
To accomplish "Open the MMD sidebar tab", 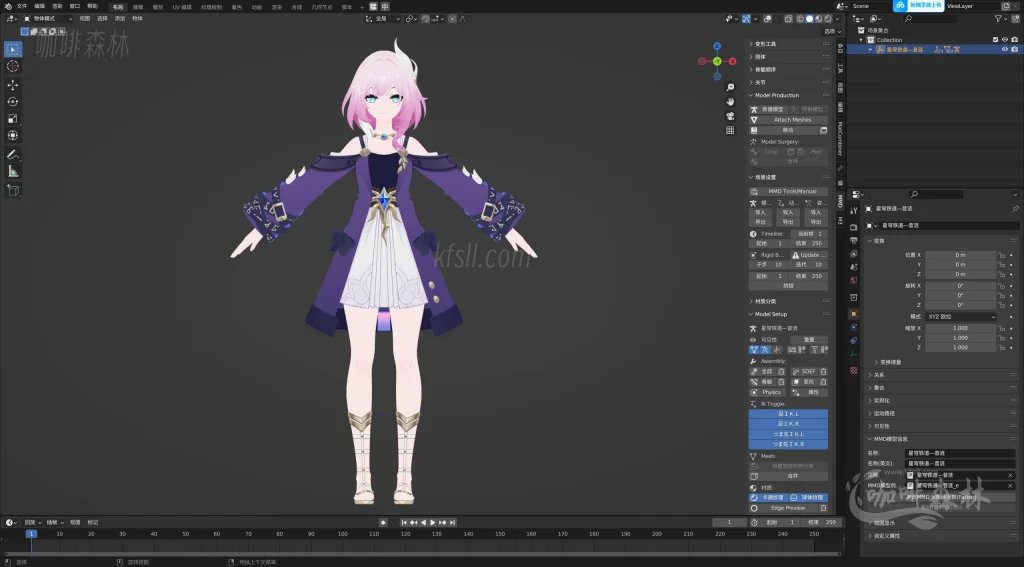I will click(840, 201).
